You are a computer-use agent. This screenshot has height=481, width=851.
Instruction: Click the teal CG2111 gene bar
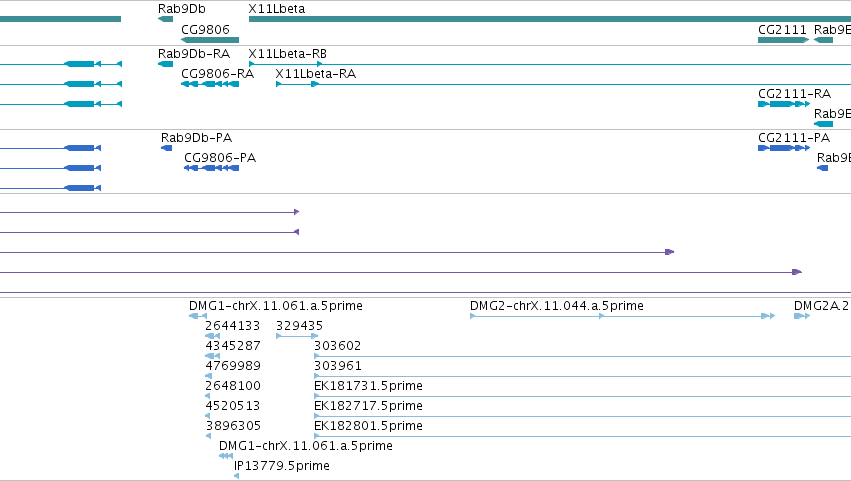(783, 40)
